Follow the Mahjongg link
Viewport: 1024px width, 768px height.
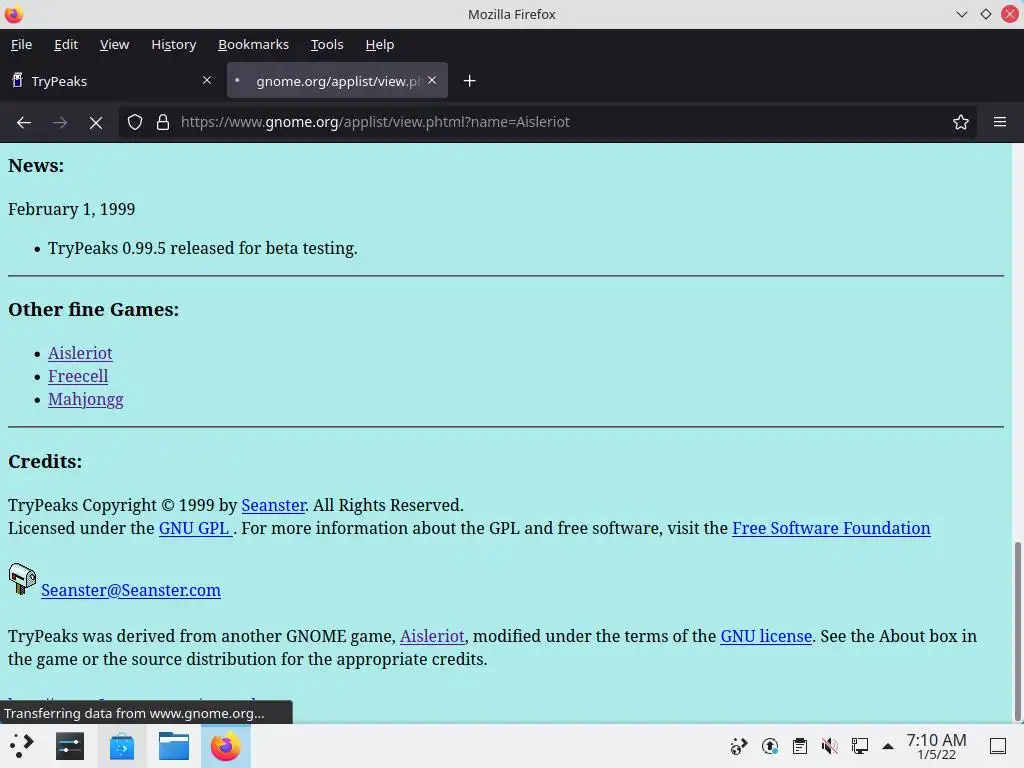(x=86, y=400)
